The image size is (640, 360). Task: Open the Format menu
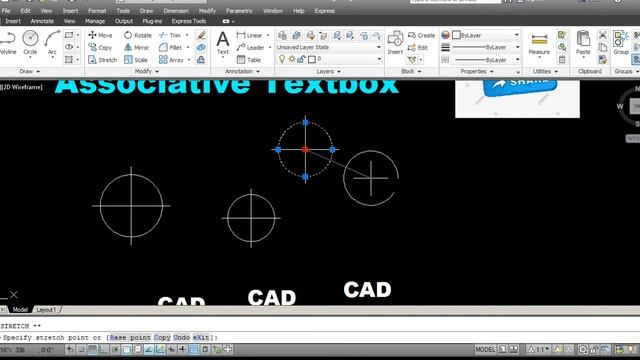click(97, 11)
